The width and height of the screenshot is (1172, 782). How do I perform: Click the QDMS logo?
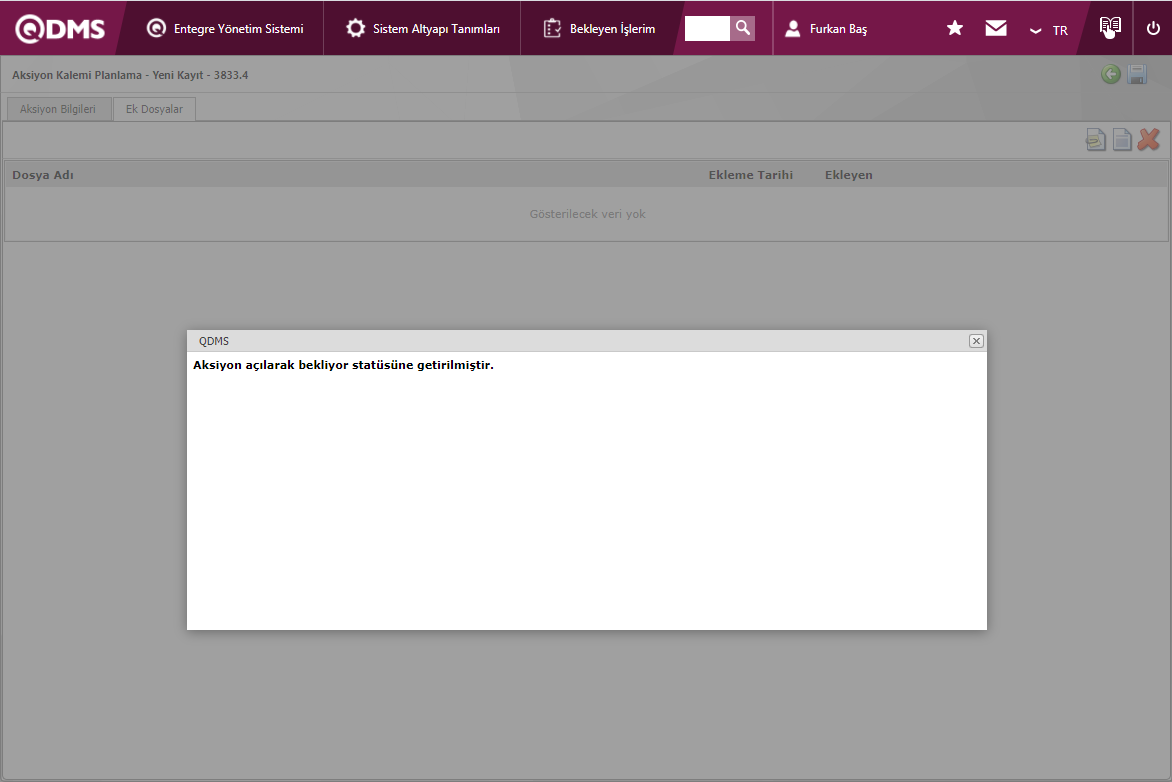point(60,28)
